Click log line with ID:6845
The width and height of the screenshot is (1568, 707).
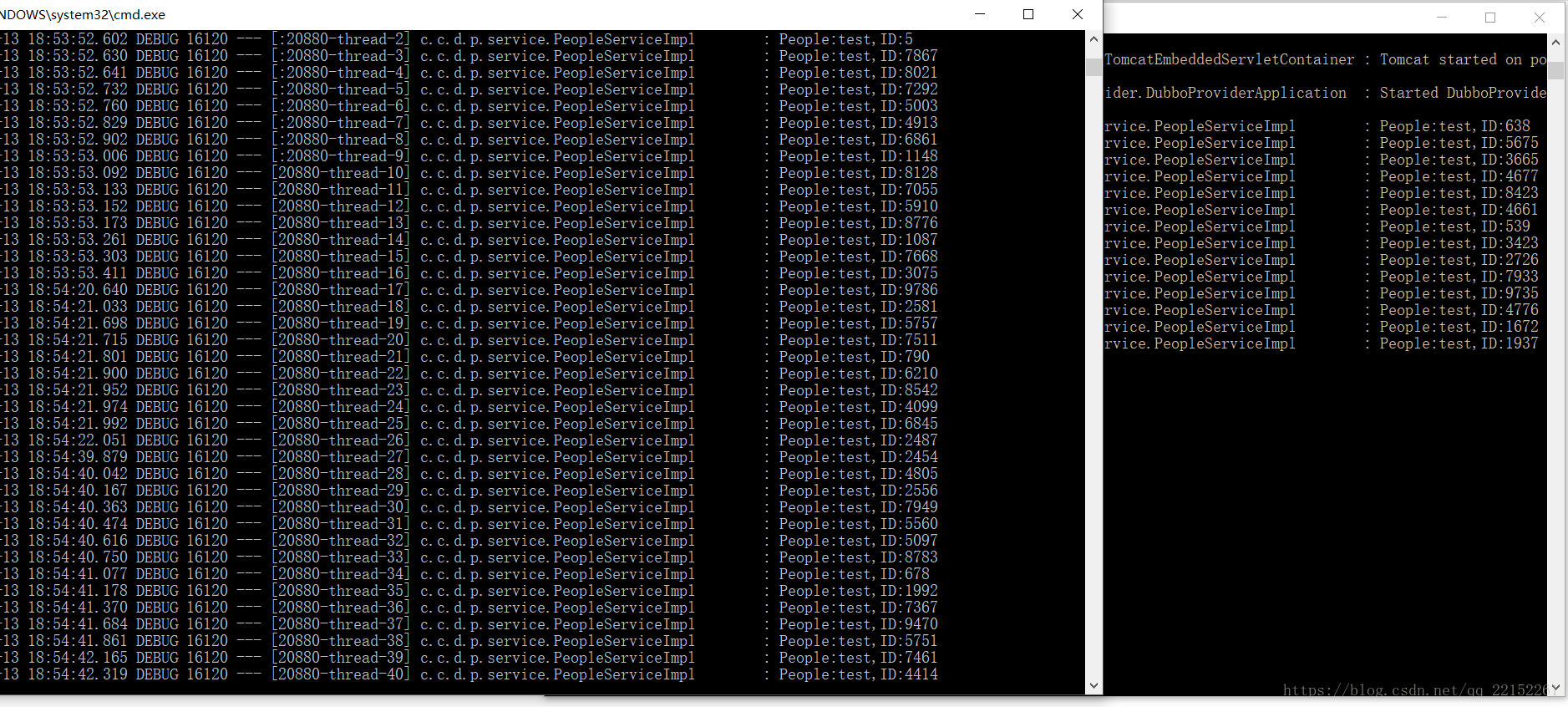point(469,424)
